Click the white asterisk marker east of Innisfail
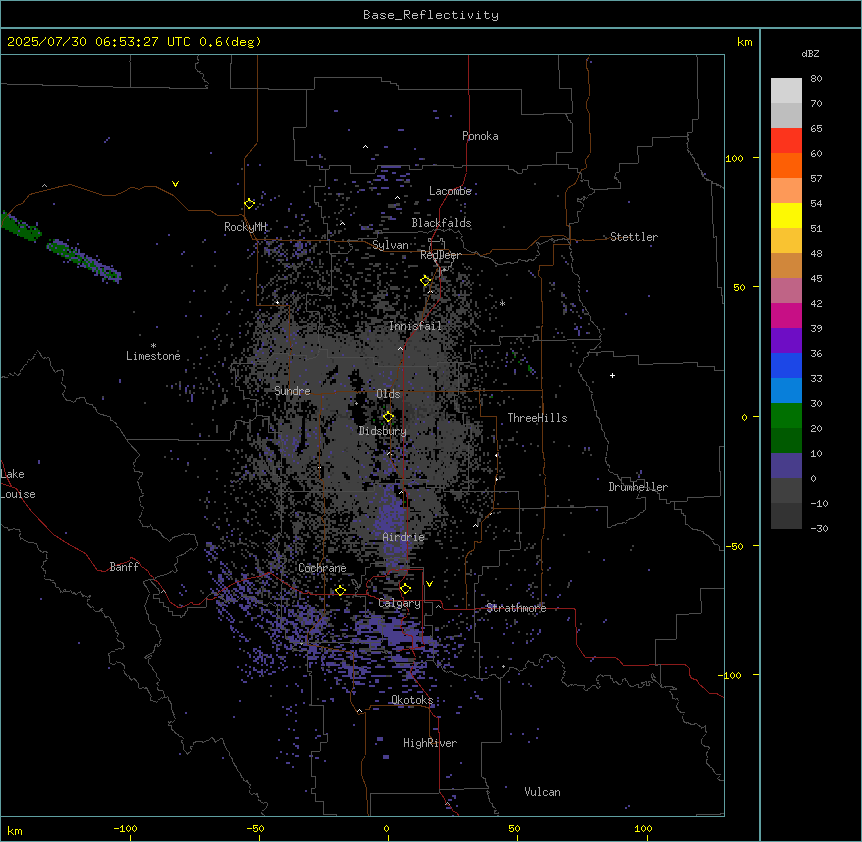The height and width of the screenshot is (842, 862). pyautogui.click(x=502, y=303)
